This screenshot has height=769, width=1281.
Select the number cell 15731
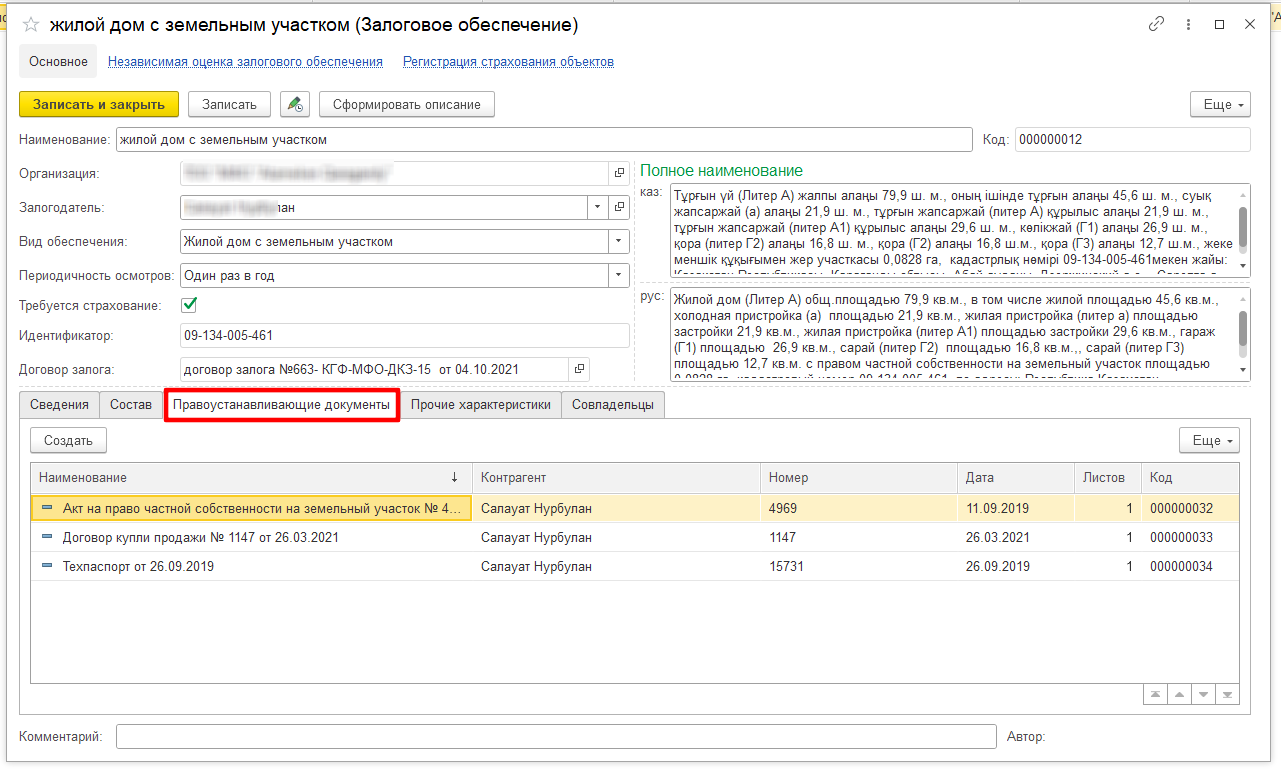859,566
